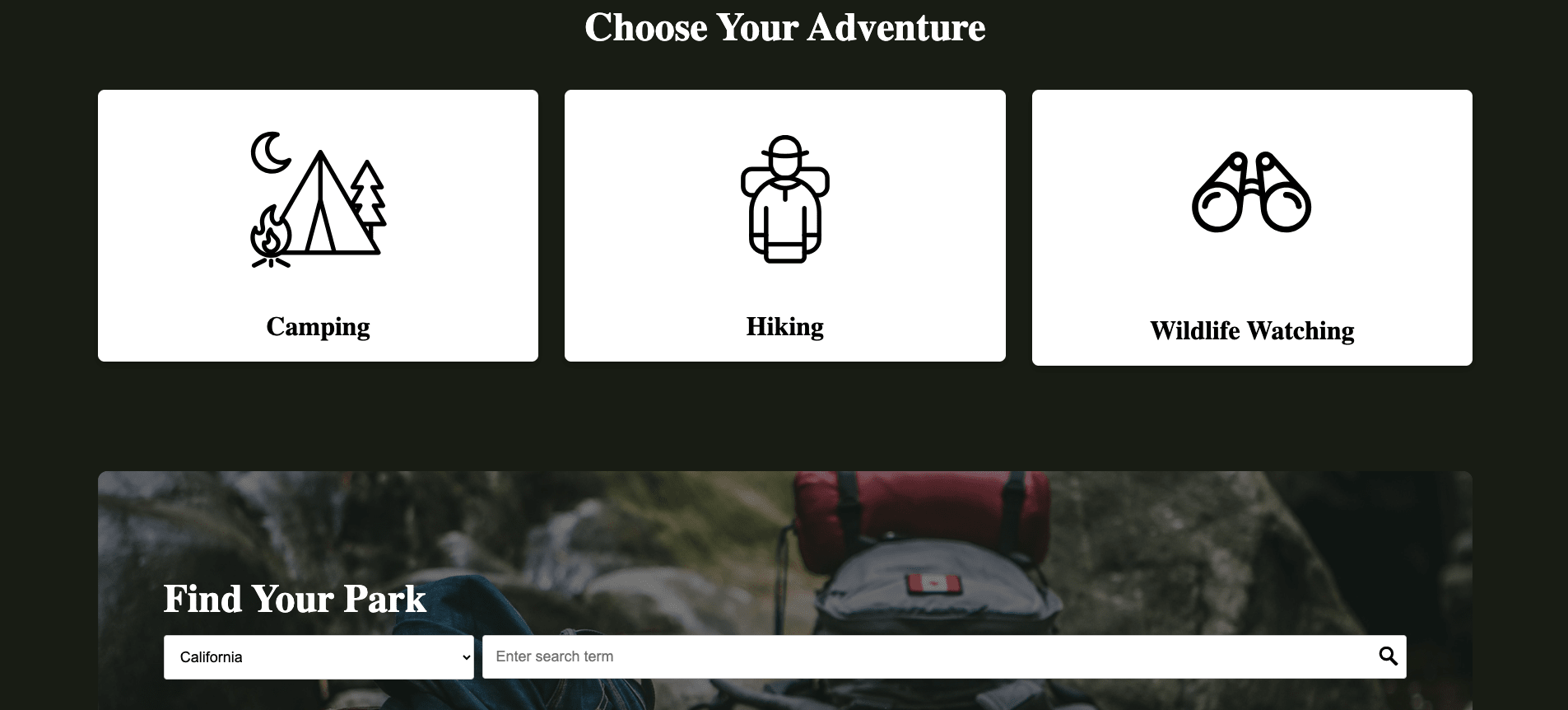Click the hiker icon's hat
This screenshot has height=710, width=1568.
[784, 150]
